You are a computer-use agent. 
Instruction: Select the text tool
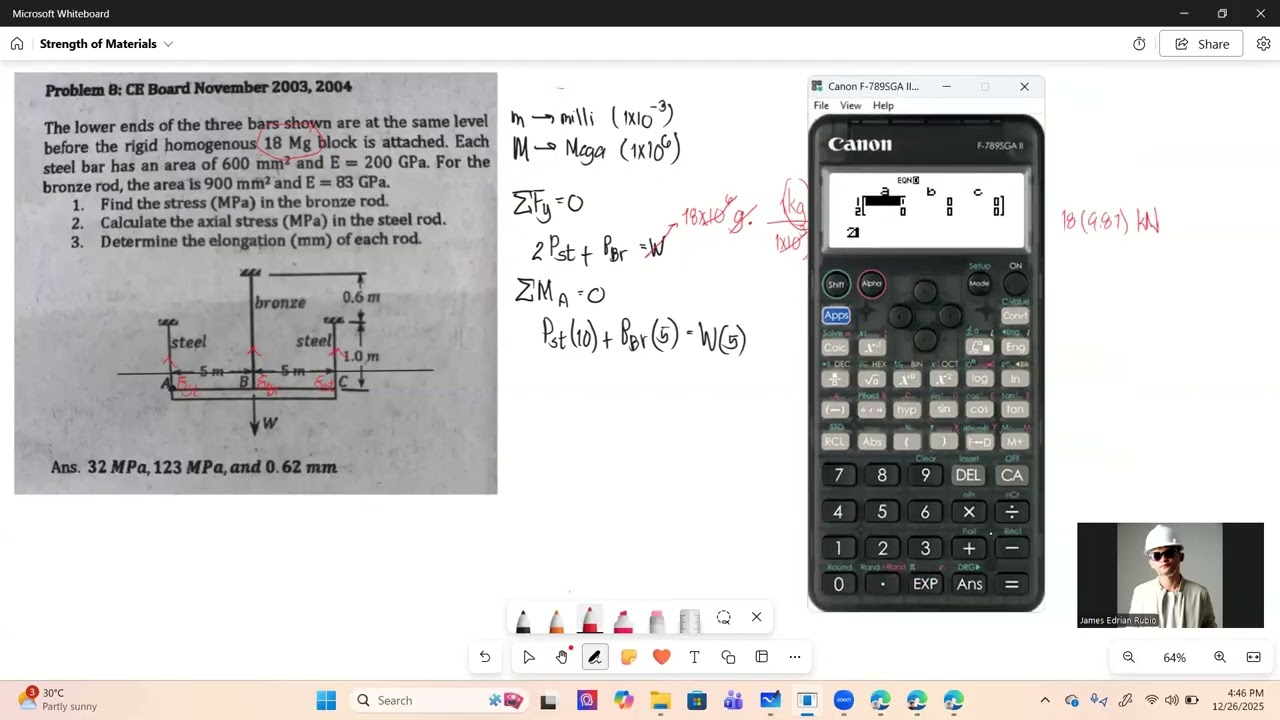[694, 657]
